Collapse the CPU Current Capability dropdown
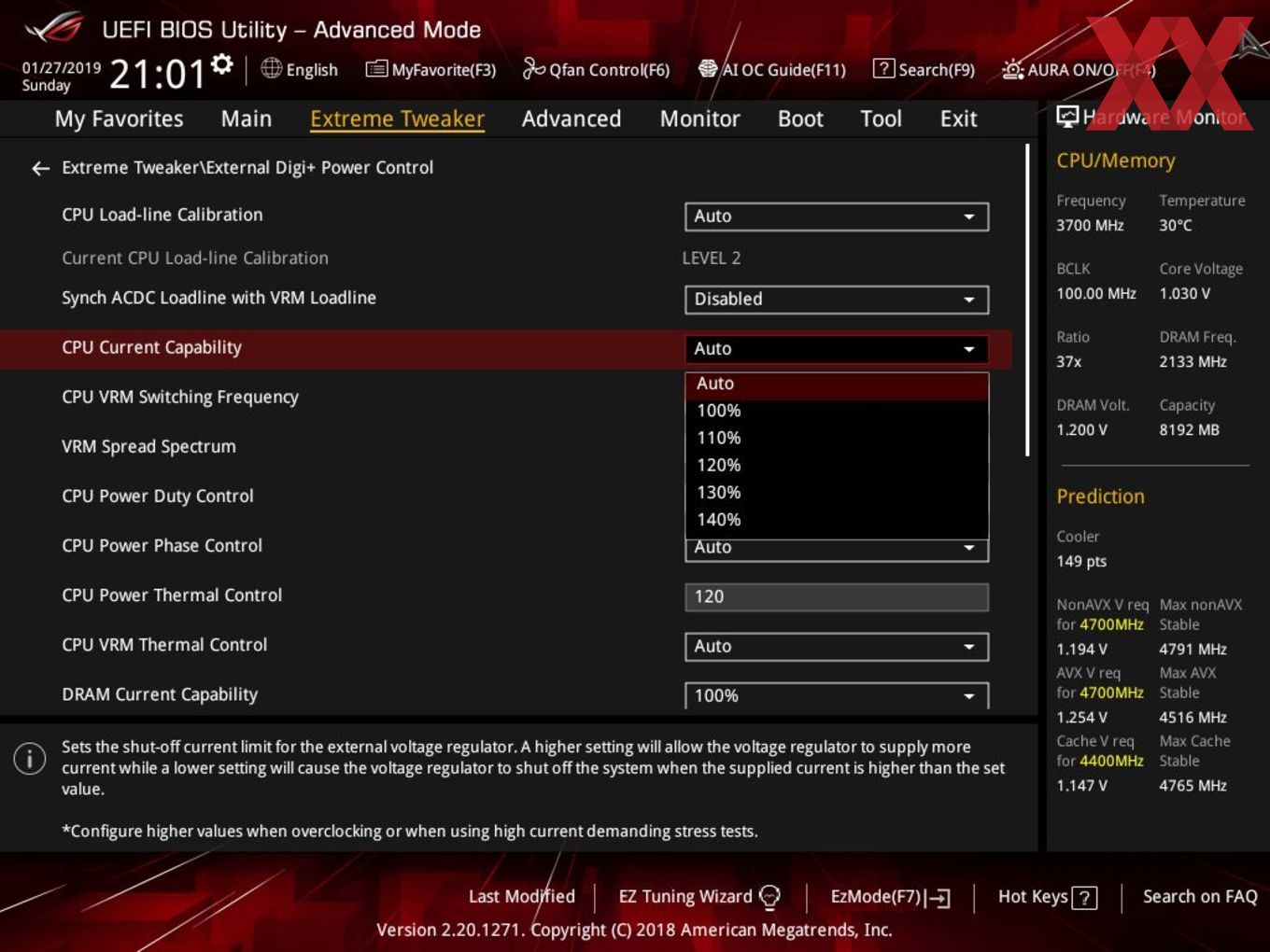 (x=837, y=349)
